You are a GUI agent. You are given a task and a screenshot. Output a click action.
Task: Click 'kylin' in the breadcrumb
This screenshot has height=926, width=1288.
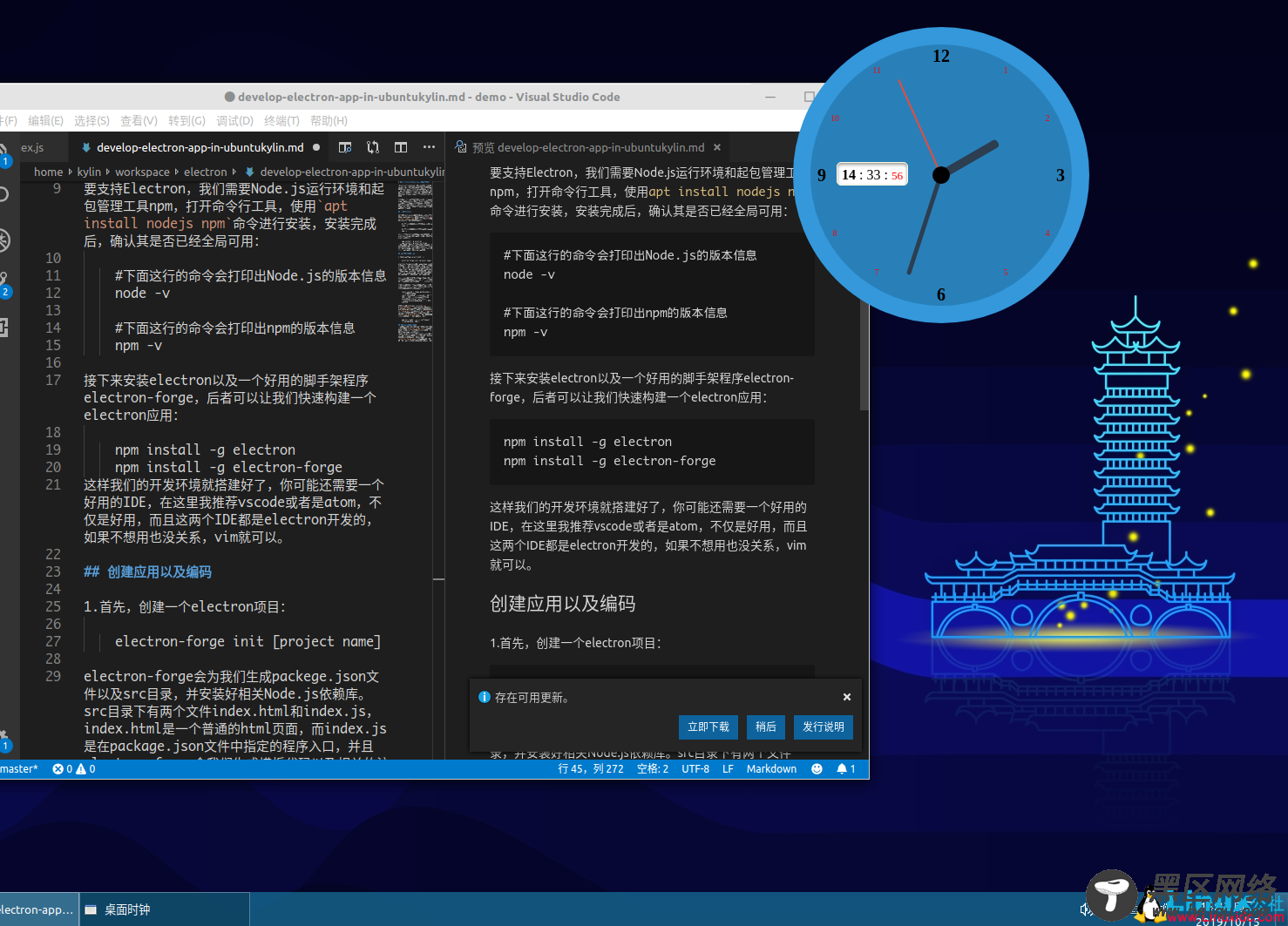coord(89,172)
